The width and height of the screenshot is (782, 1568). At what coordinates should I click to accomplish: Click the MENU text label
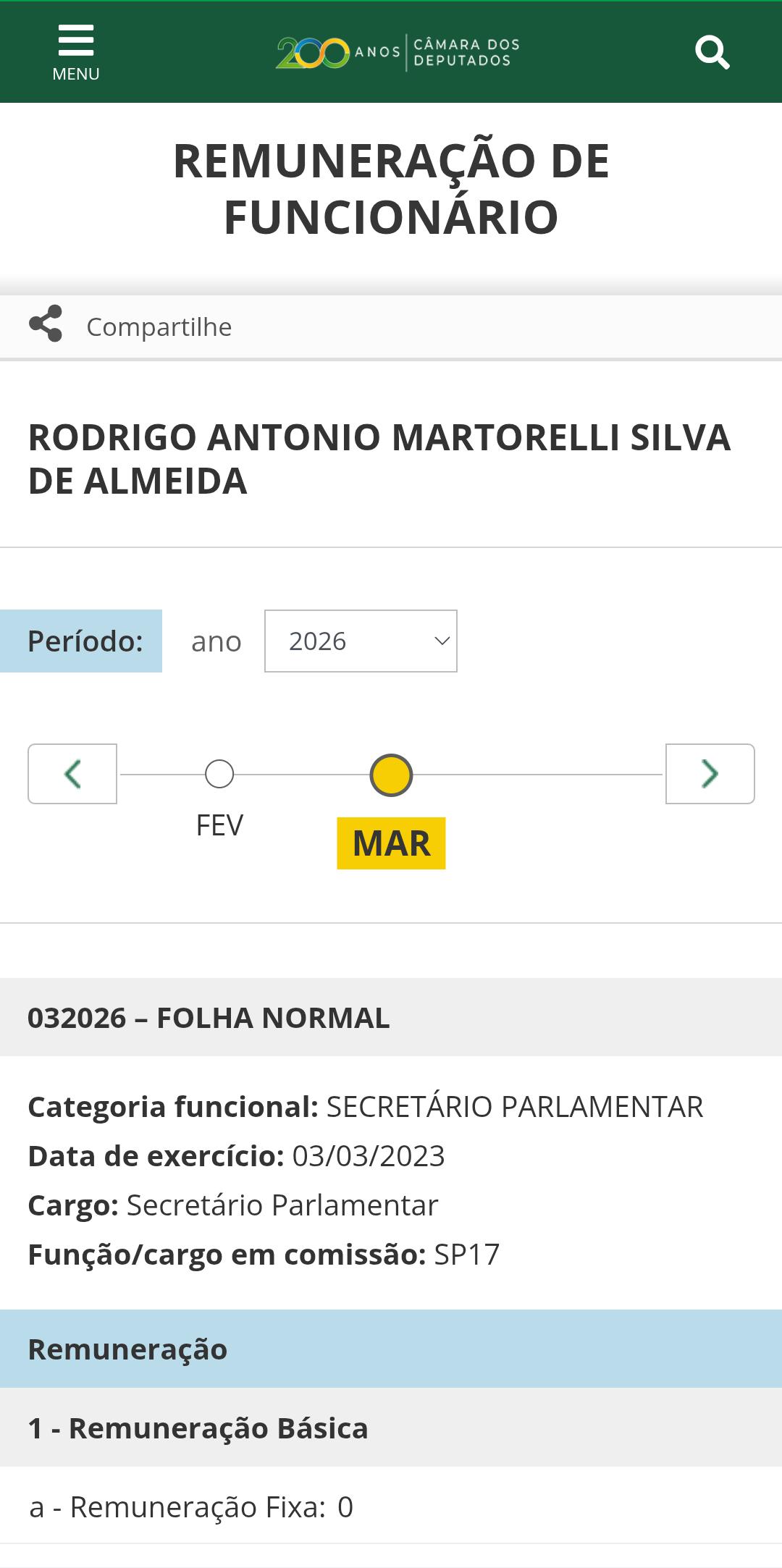[x=76, y=74]
